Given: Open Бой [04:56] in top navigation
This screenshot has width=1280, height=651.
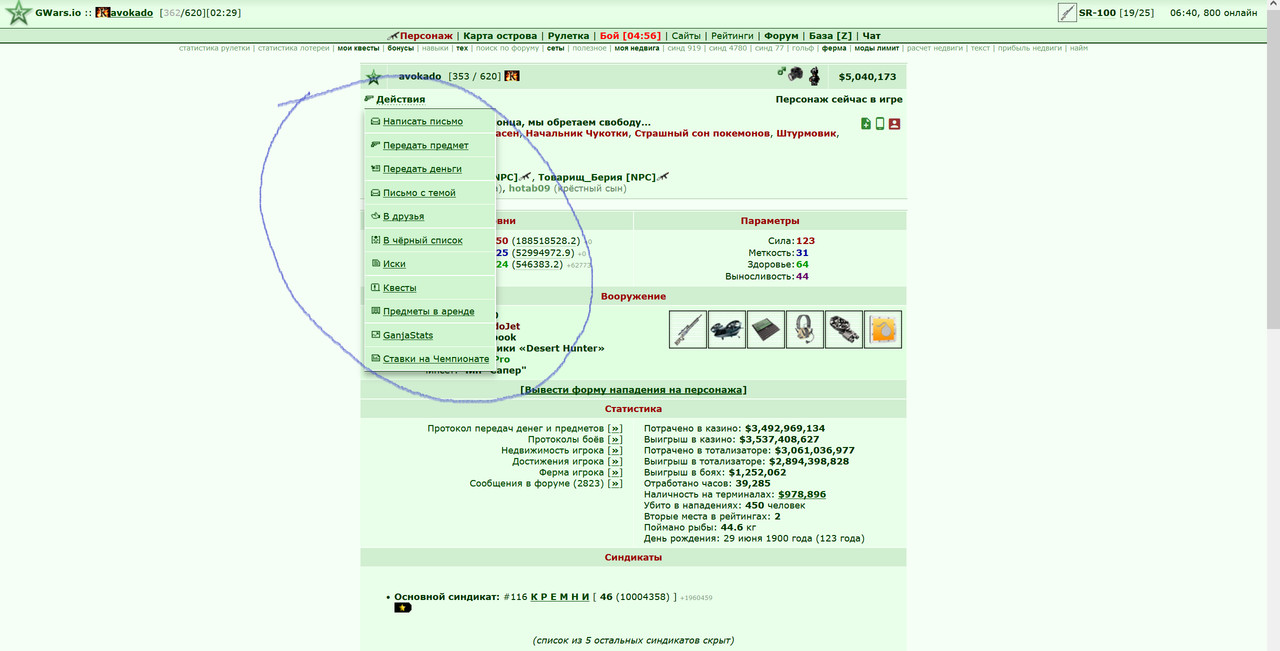Looking at the screenshot, I should (630, 36).
